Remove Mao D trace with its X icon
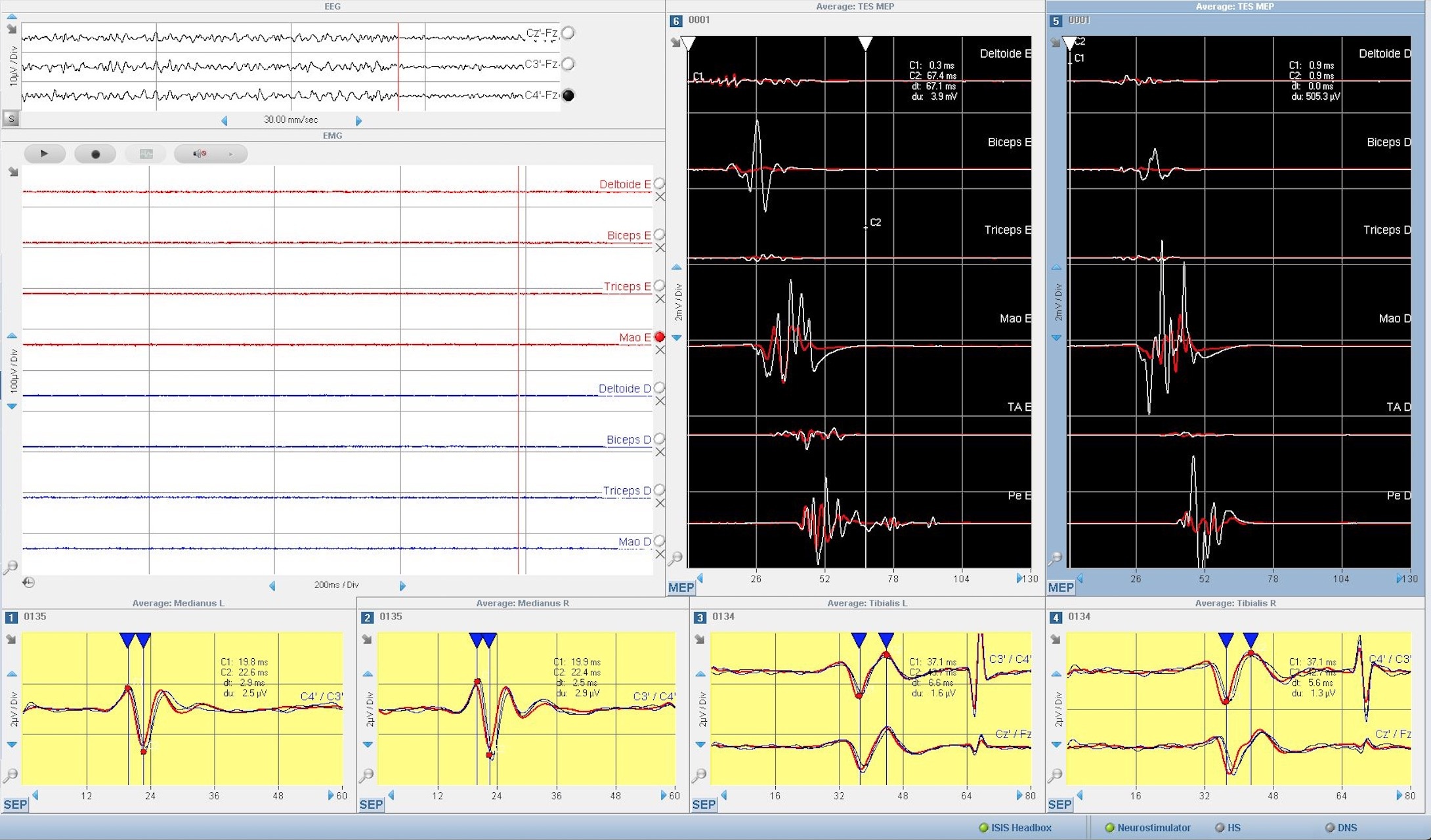 click(x=660, y=555)
